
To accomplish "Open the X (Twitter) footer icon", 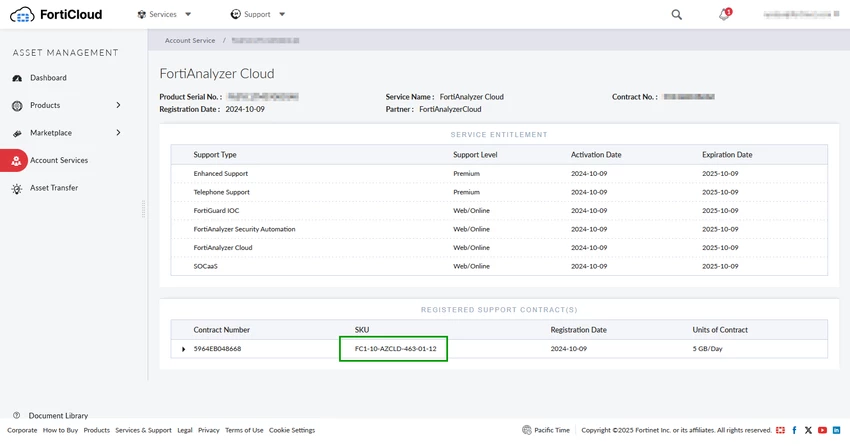I will (808, 430).
